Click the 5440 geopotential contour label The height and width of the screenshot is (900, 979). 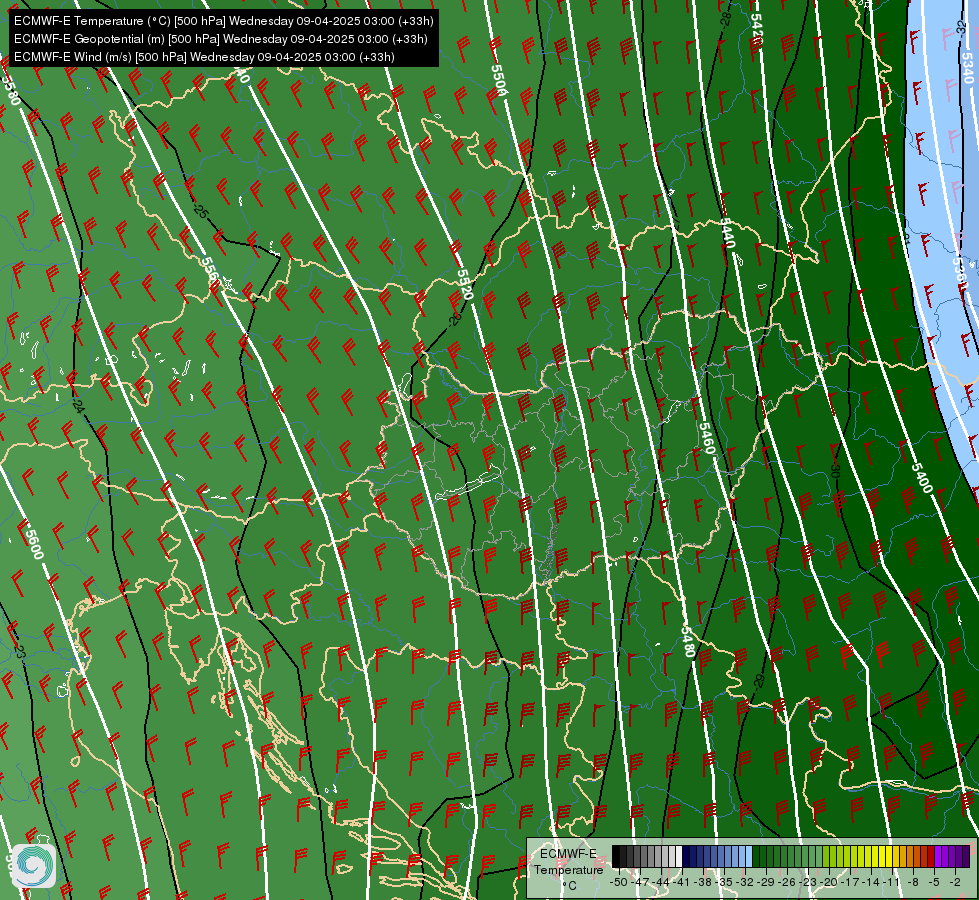727,232
